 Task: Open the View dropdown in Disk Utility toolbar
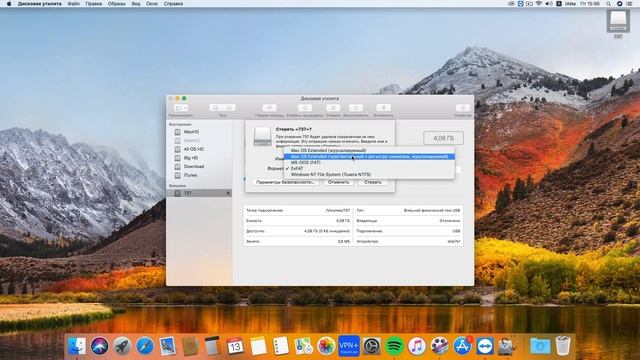[181, 108]
